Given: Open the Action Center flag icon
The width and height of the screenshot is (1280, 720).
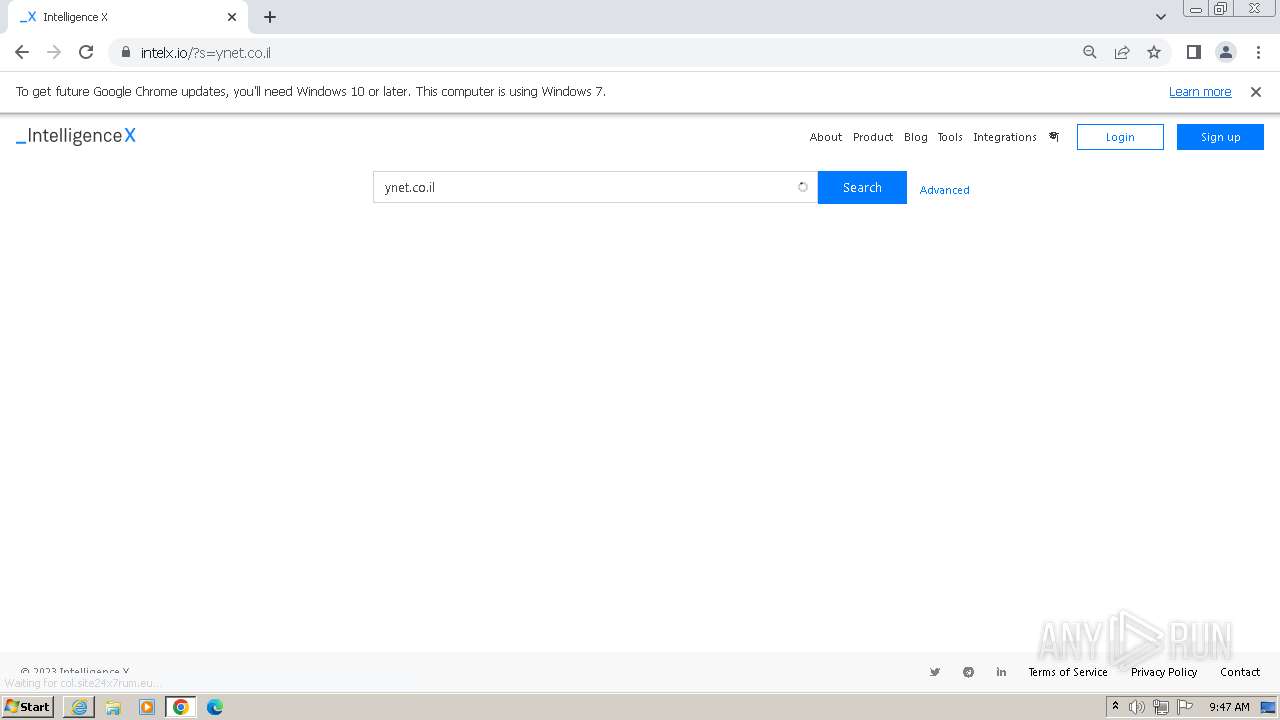Looking at the screenshot, I should pyautogui.click(x=1185, y=707).
